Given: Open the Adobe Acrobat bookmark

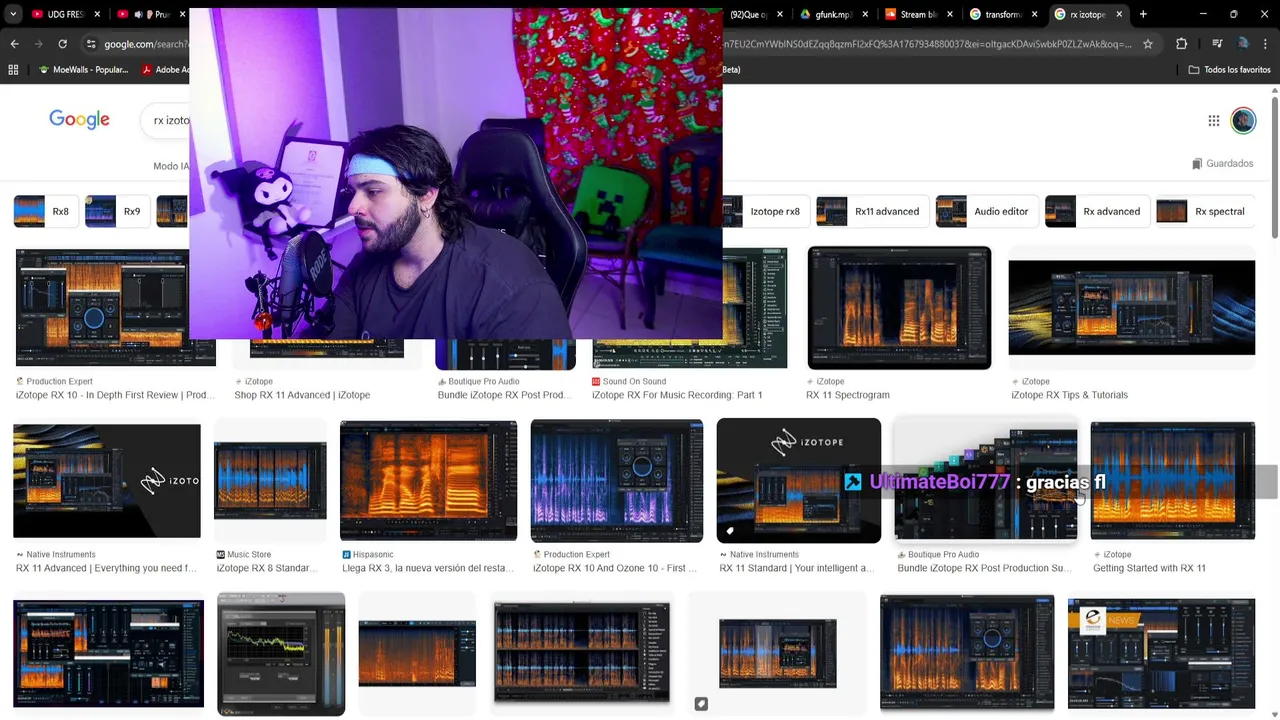Looking at the screenshot, I should click(165, 70).
